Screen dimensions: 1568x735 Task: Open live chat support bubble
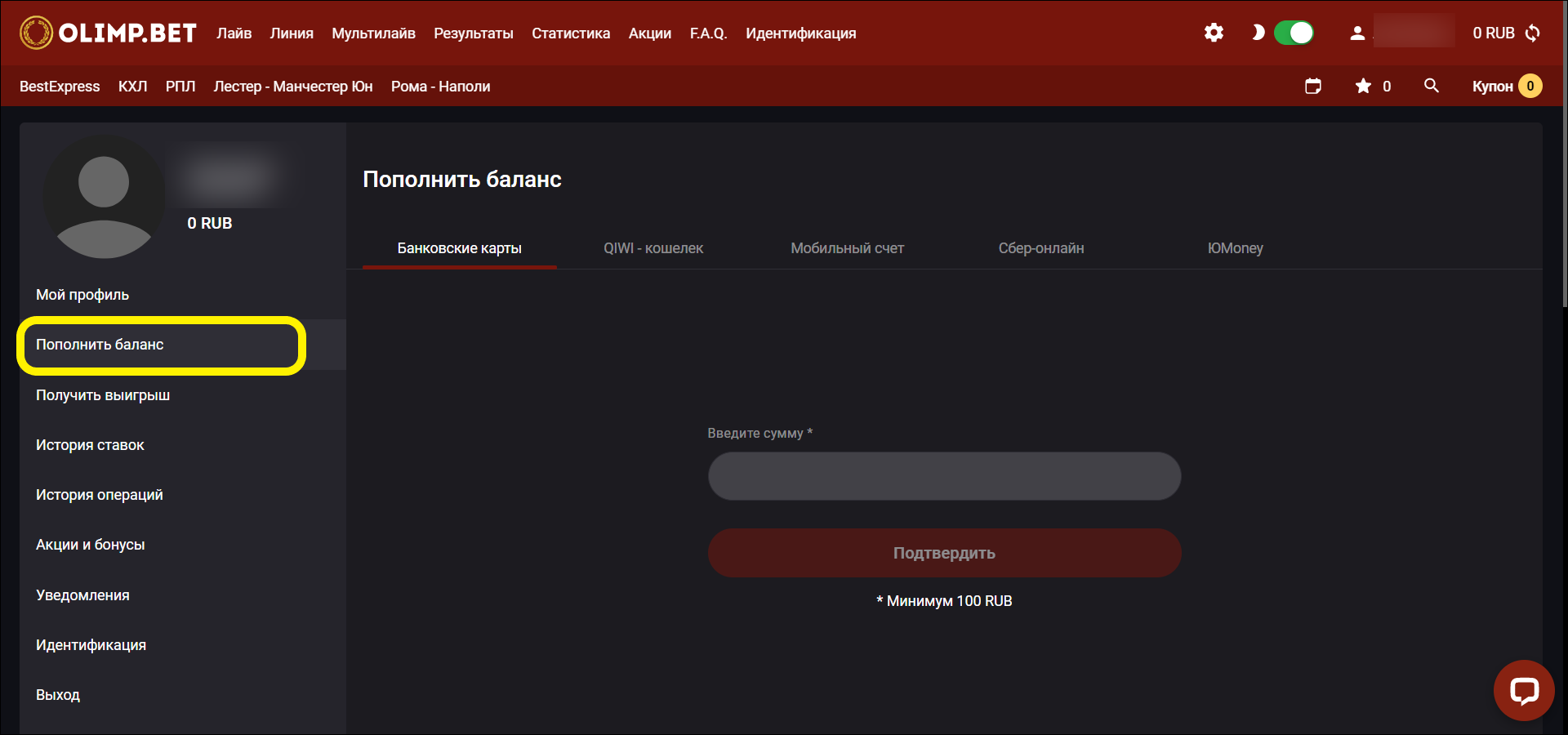(1524, 690)
